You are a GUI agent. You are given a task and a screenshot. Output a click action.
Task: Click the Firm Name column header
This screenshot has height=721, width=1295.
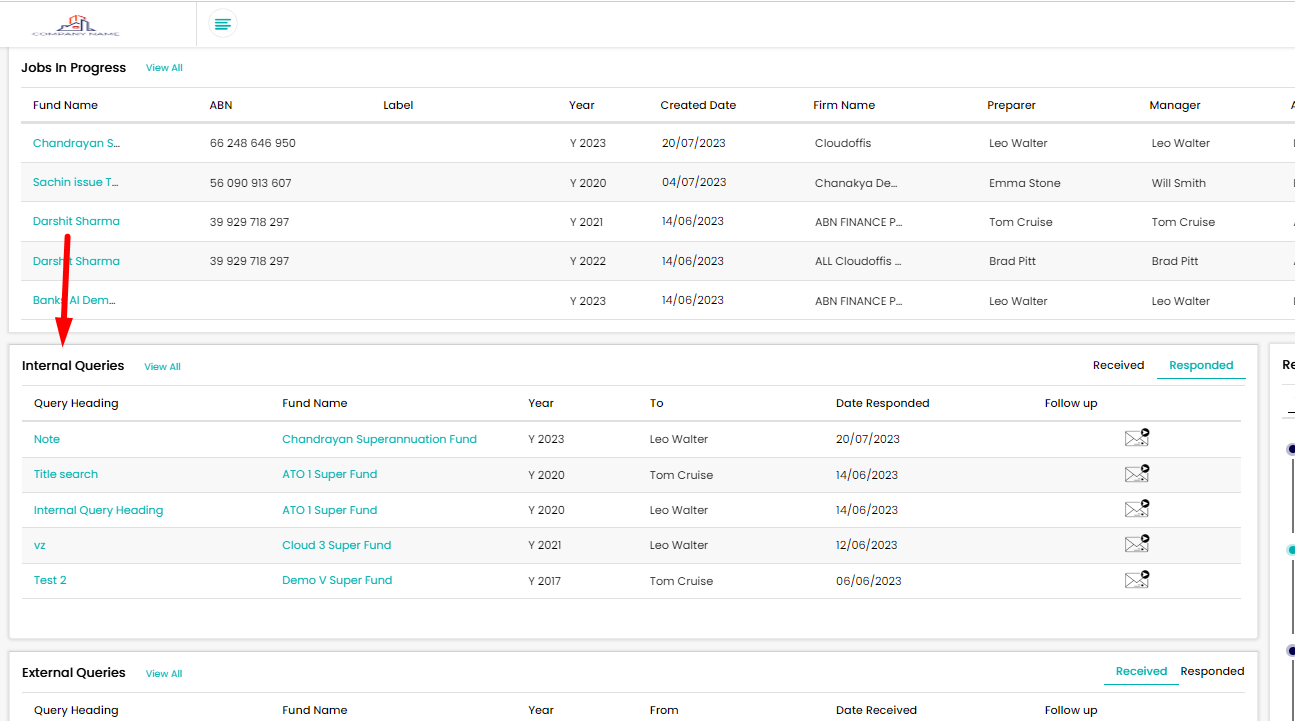pyautogui.click(x=844, y=105)
